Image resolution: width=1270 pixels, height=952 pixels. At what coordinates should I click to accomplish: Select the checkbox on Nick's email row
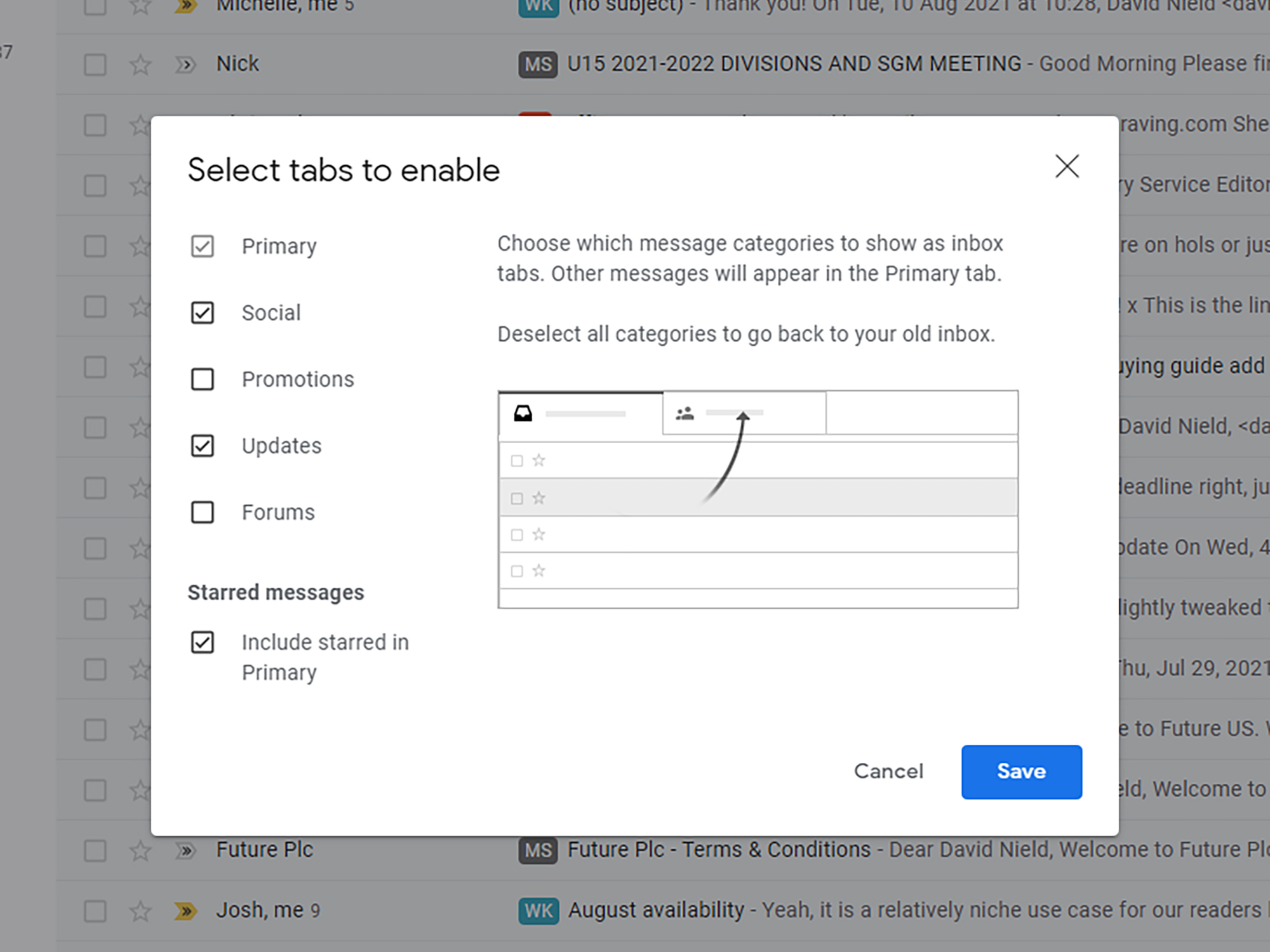pyautogui.click(x=95, y=63)
